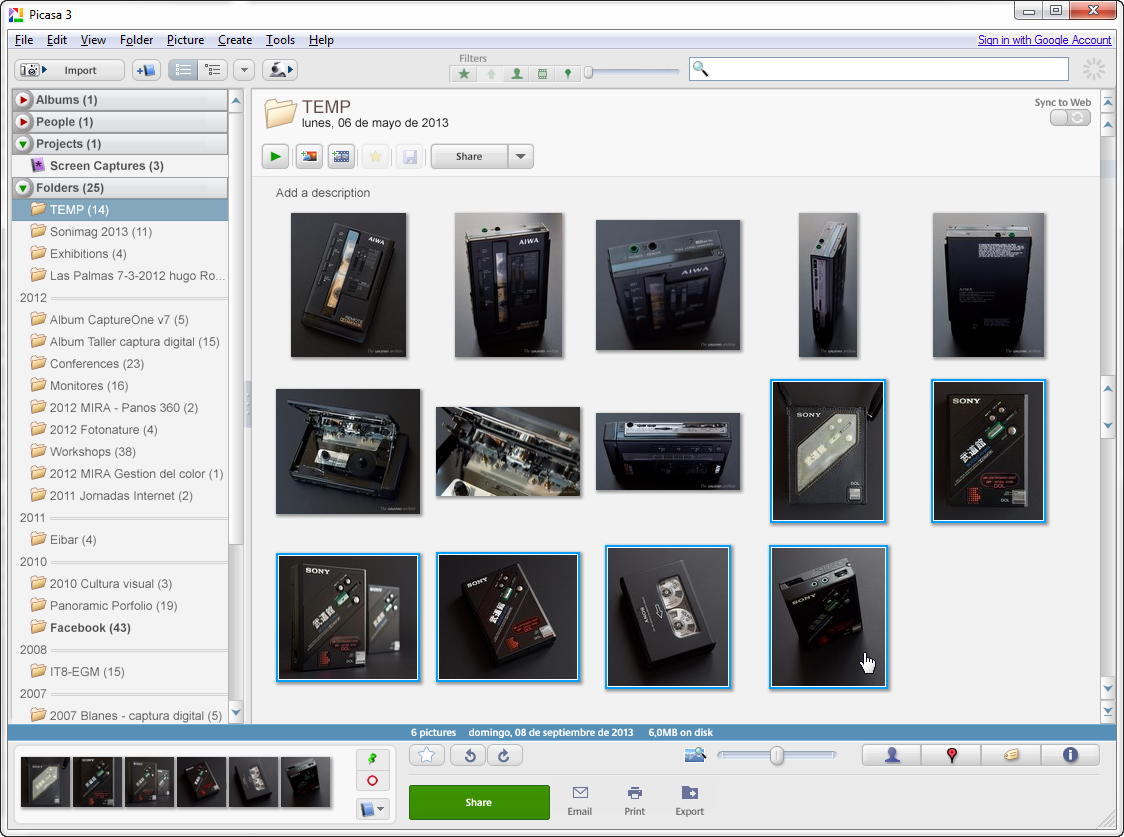Create a new album icon
This screenshot has height=837, width=1124.
click(146, 70)
